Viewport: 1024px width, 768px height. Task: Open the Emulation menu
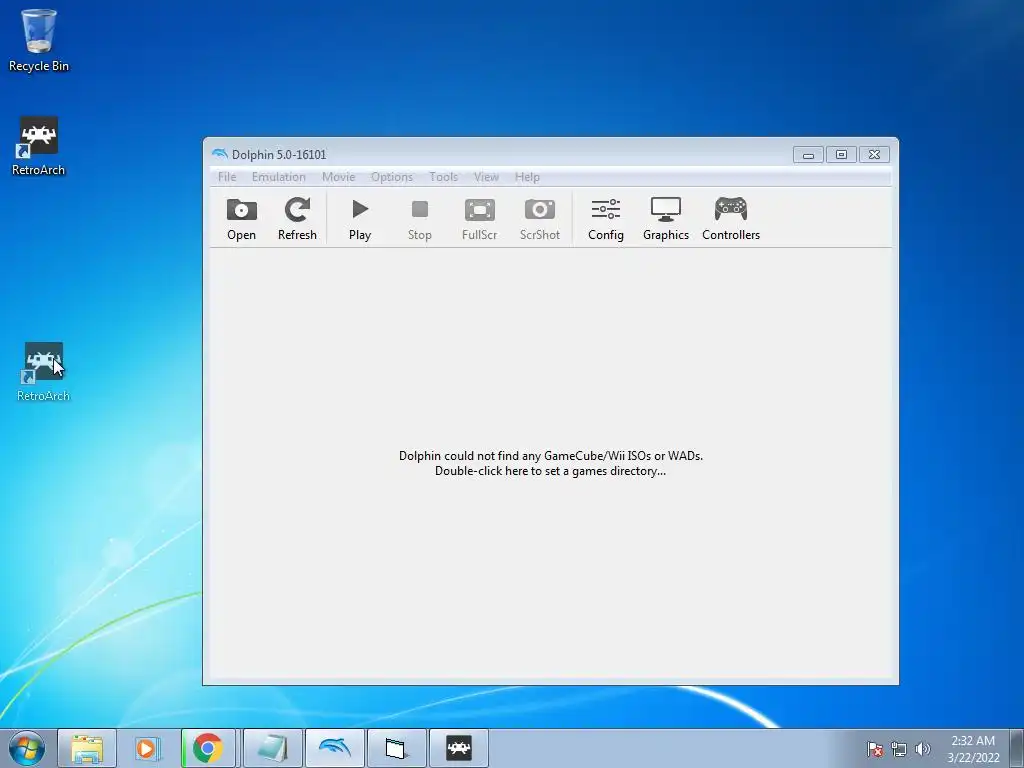[279, 177]
